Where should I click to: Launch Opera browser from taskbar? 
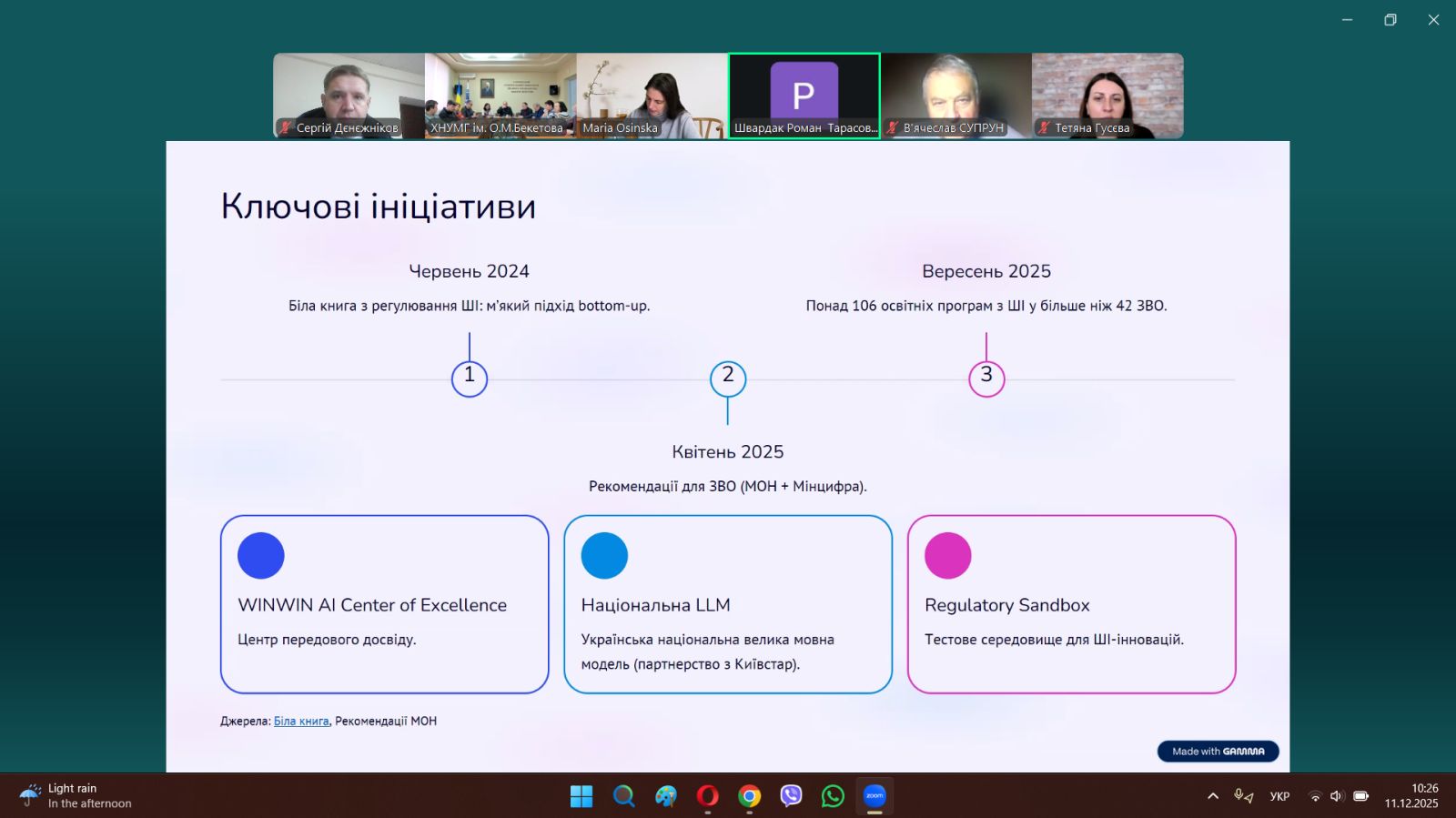707,796
